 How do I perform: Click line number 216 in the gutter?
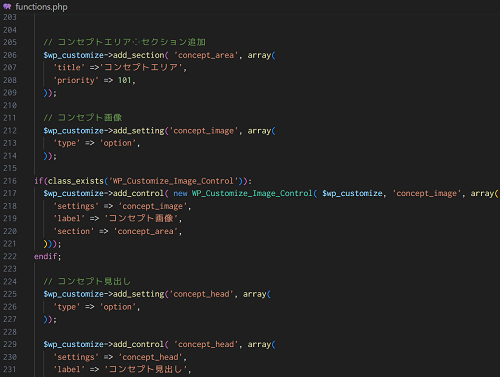10,181
